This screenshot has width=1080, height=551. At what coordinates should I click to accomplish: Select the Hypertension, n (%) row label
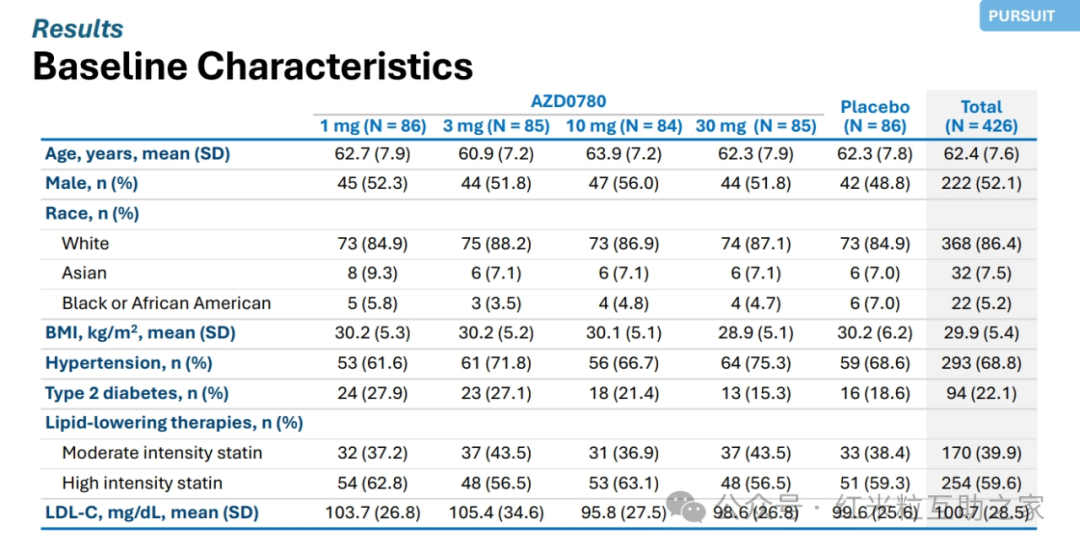128,363
